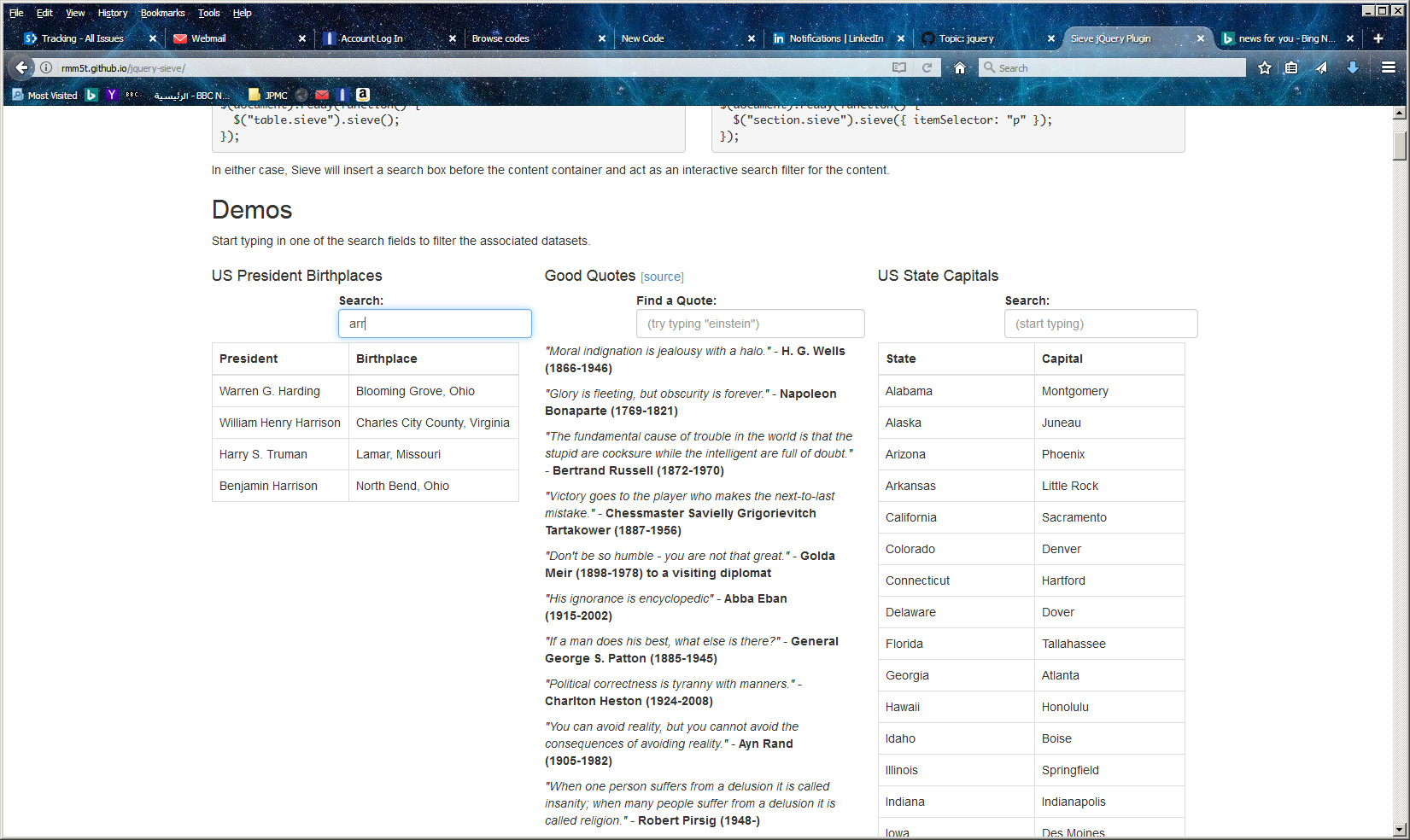Toggle Reader View icon in the address bar
Viewport: 1410px width, 840px height.
pos(899,67)
